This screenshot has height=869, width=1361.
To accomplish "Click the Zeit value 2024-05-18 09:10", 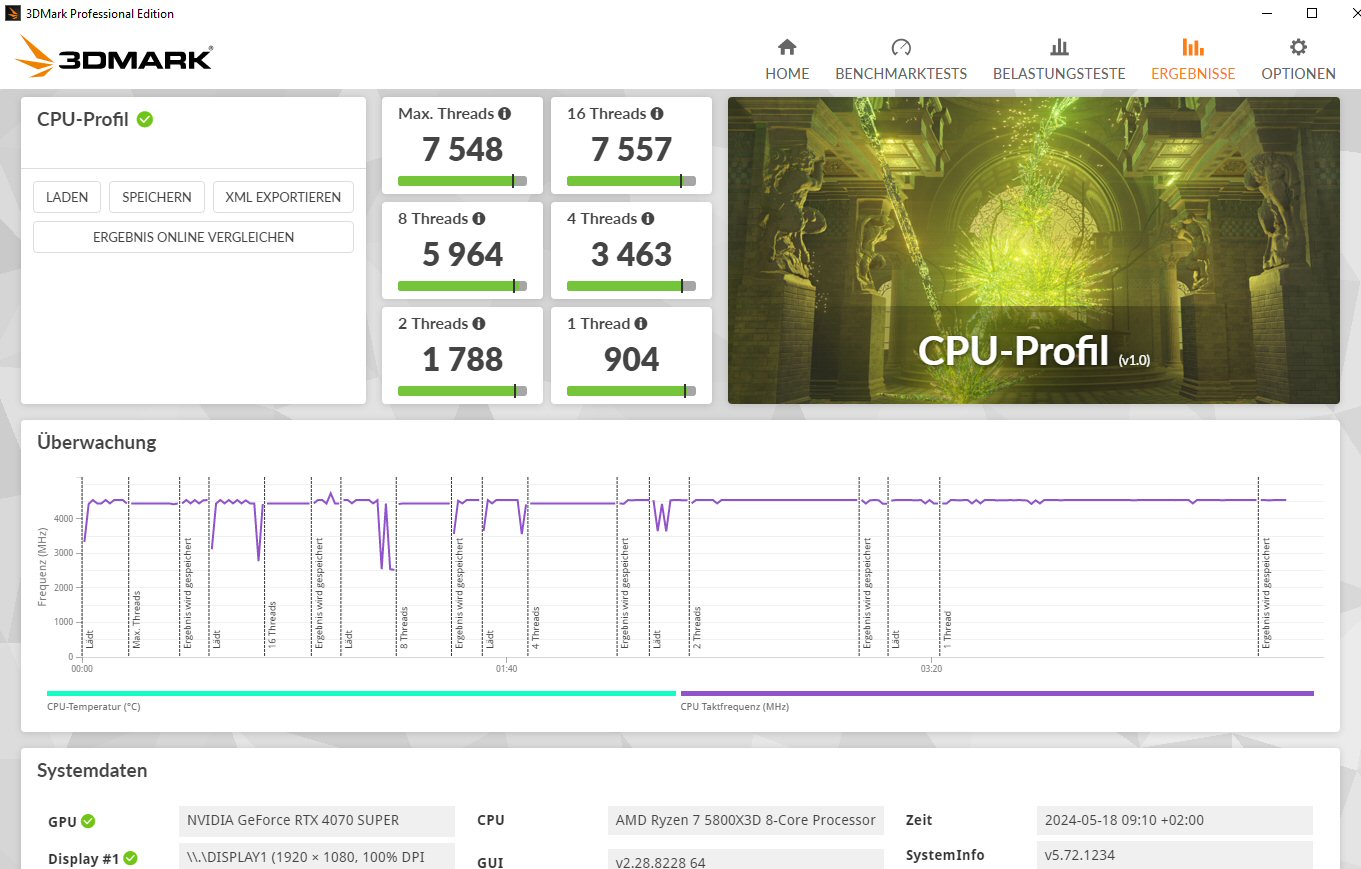I will (x=1175, y=821).
